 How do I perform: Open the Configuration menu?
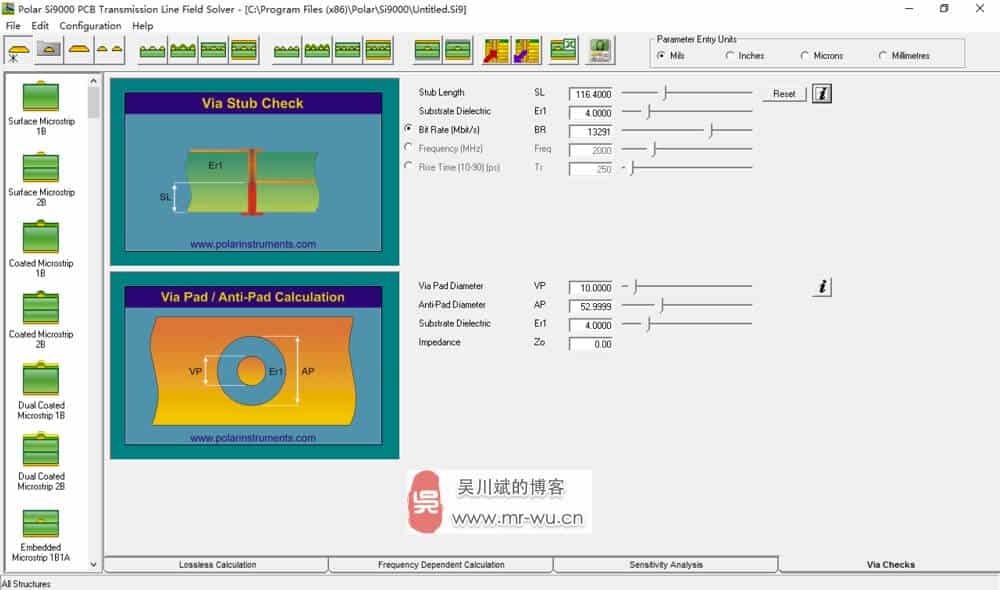tap(90, 26)
